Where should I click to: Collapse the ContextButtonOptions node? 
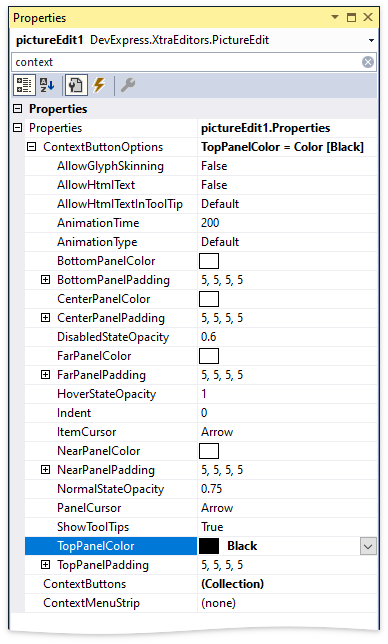(x=32, y=147)
